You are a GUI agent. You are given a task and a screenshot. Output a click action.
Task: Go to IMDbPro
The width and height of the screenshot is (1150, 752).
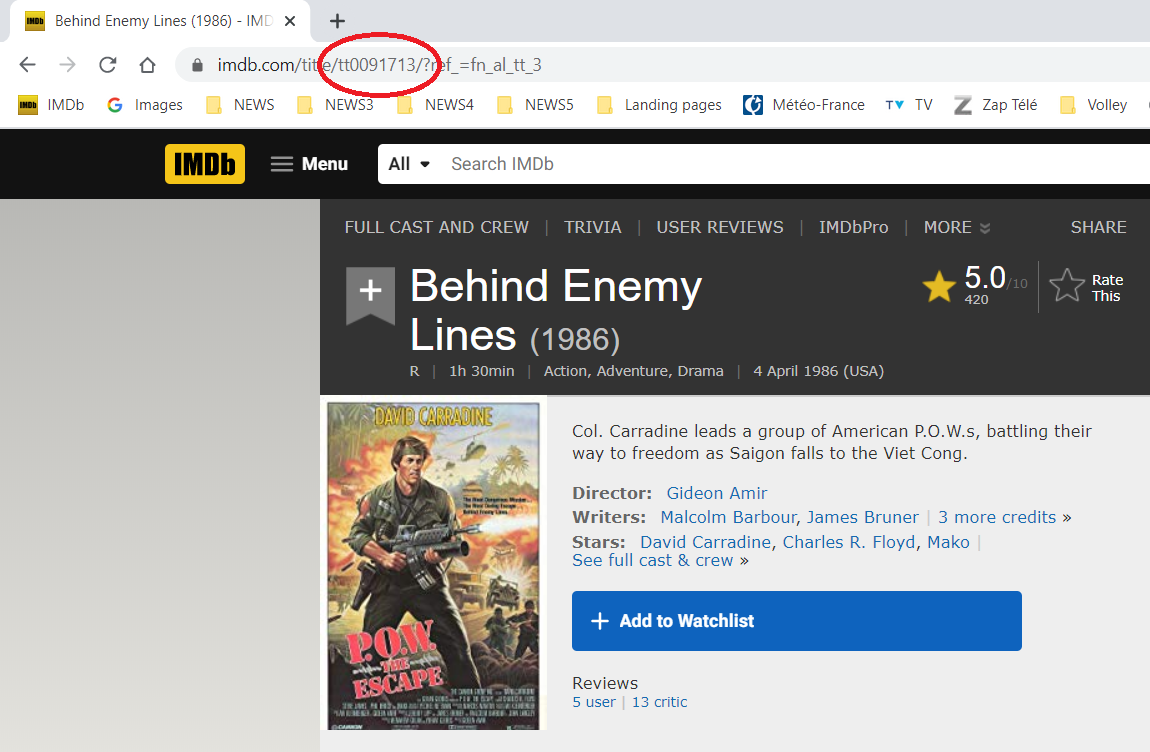(854, 227)
